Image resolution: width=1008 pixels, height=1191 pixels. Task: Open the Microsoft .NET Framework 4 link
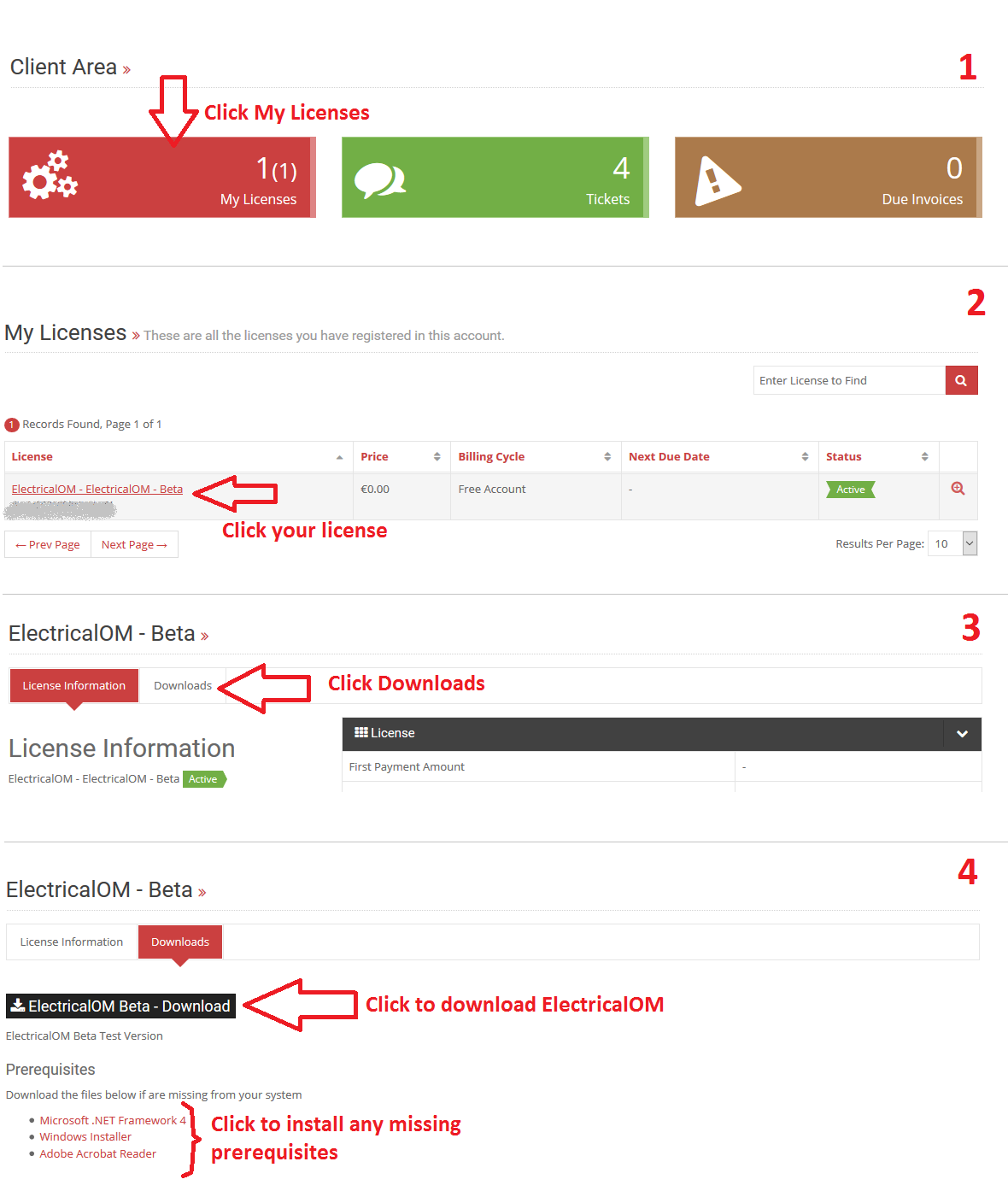coord(113,1120)
